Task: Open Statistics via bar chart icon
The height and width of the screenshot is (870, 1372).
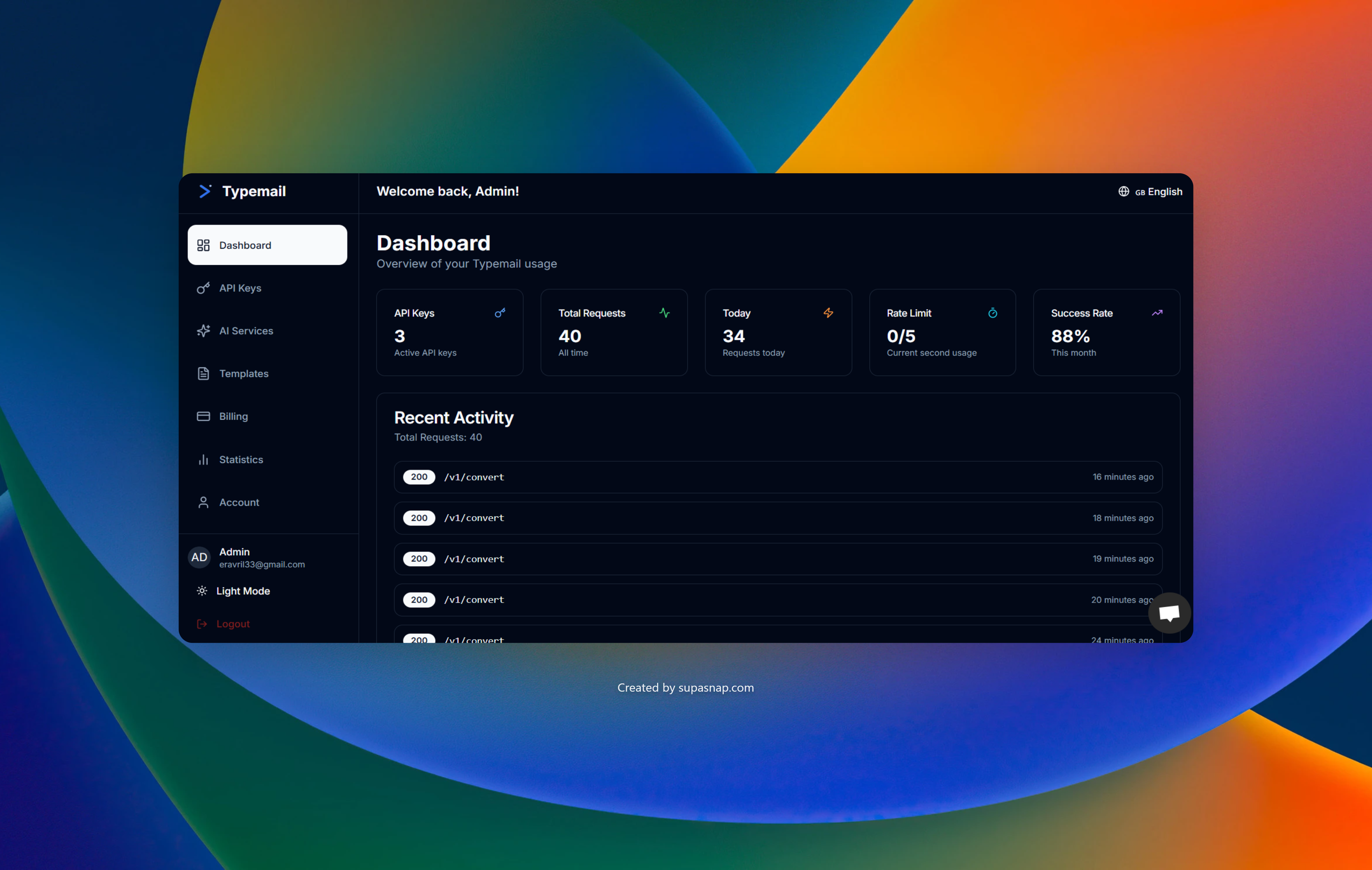Action: point(203,459)
